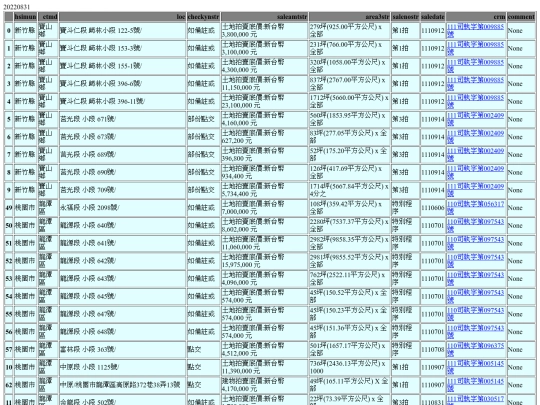Open crm link in row 56
The height and width of the screenshot is (405, 540).
click(x=475, y=332)
